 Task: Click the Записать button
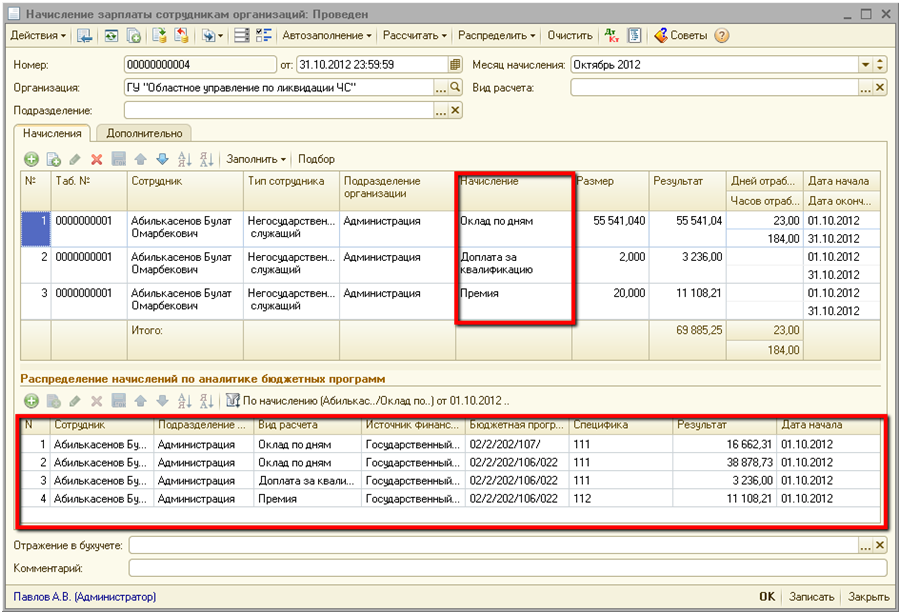(811, 597)
